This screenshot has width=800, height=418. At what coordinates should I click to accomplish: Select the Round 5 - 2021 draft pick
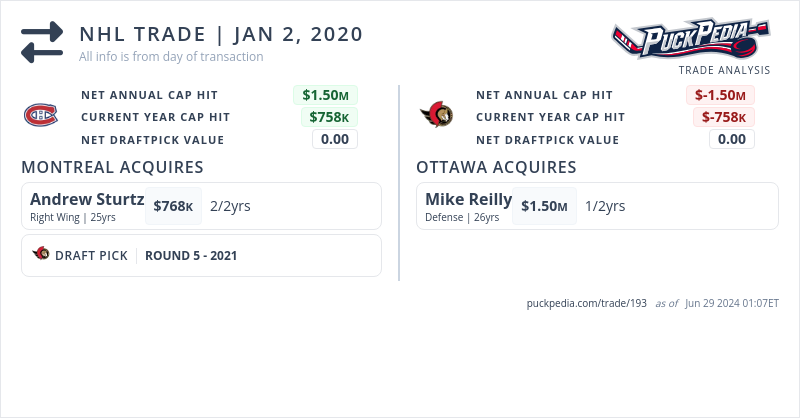pyautogui.click(x=191, y=255)
